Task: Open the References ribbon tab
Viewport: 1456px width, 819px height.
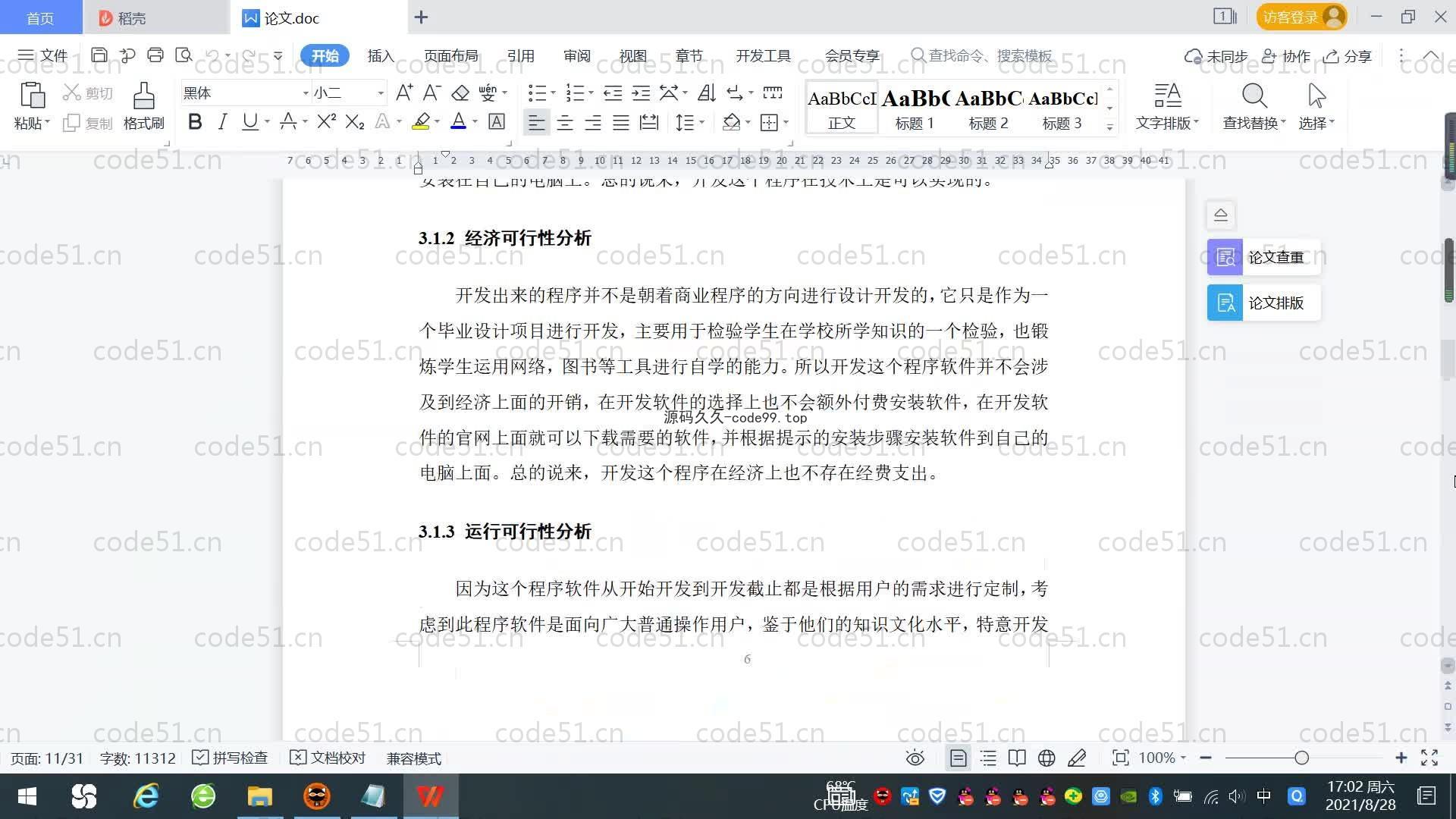Action: click(520, 56)
